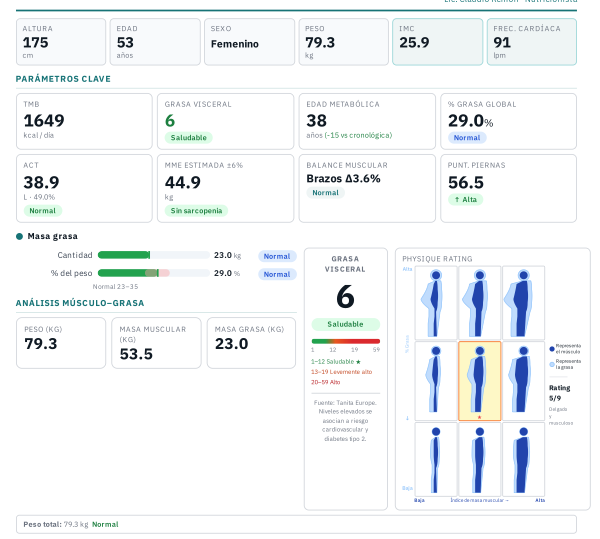Click the "Normal 23–35" range text
This screenshot has height=539, width=600.
click(115, 287)
